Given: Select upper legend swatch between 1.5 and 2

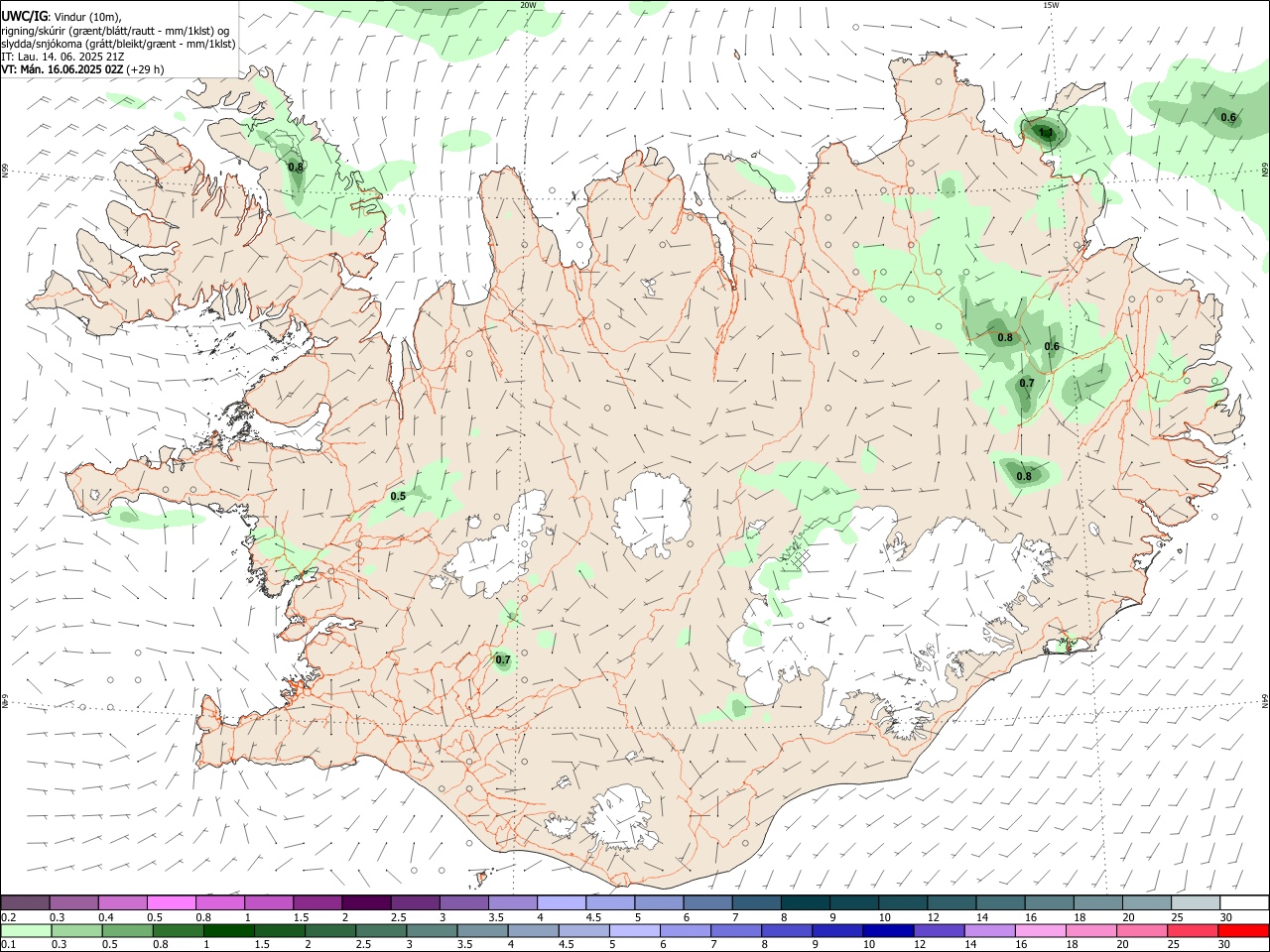Looking at the screenshot, I should [317, 902].
